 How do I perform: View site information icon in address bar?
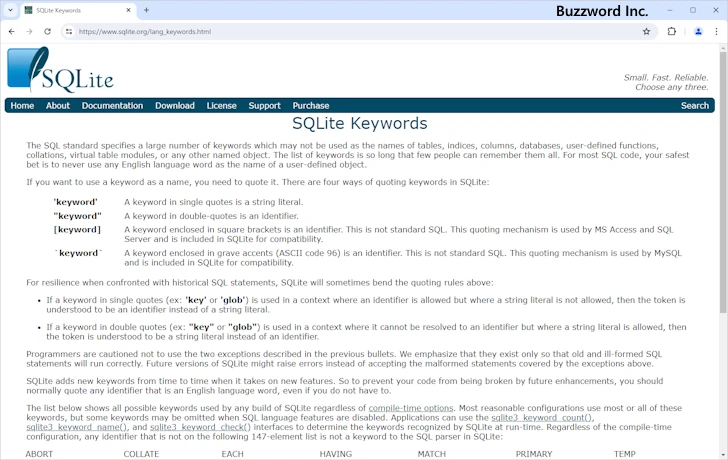coord(69,31)
